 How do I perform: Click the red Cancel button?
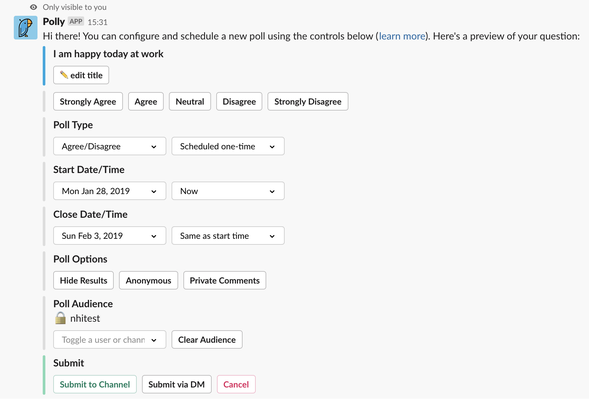point(236,385)
